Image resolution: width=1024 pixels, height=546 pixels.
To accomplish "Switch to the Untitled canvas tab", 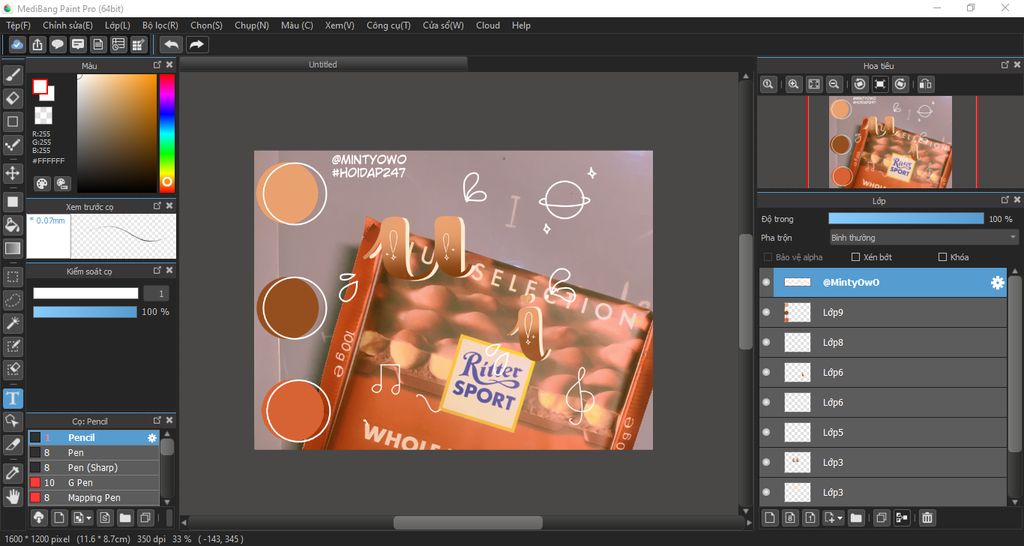I will 323,64.
